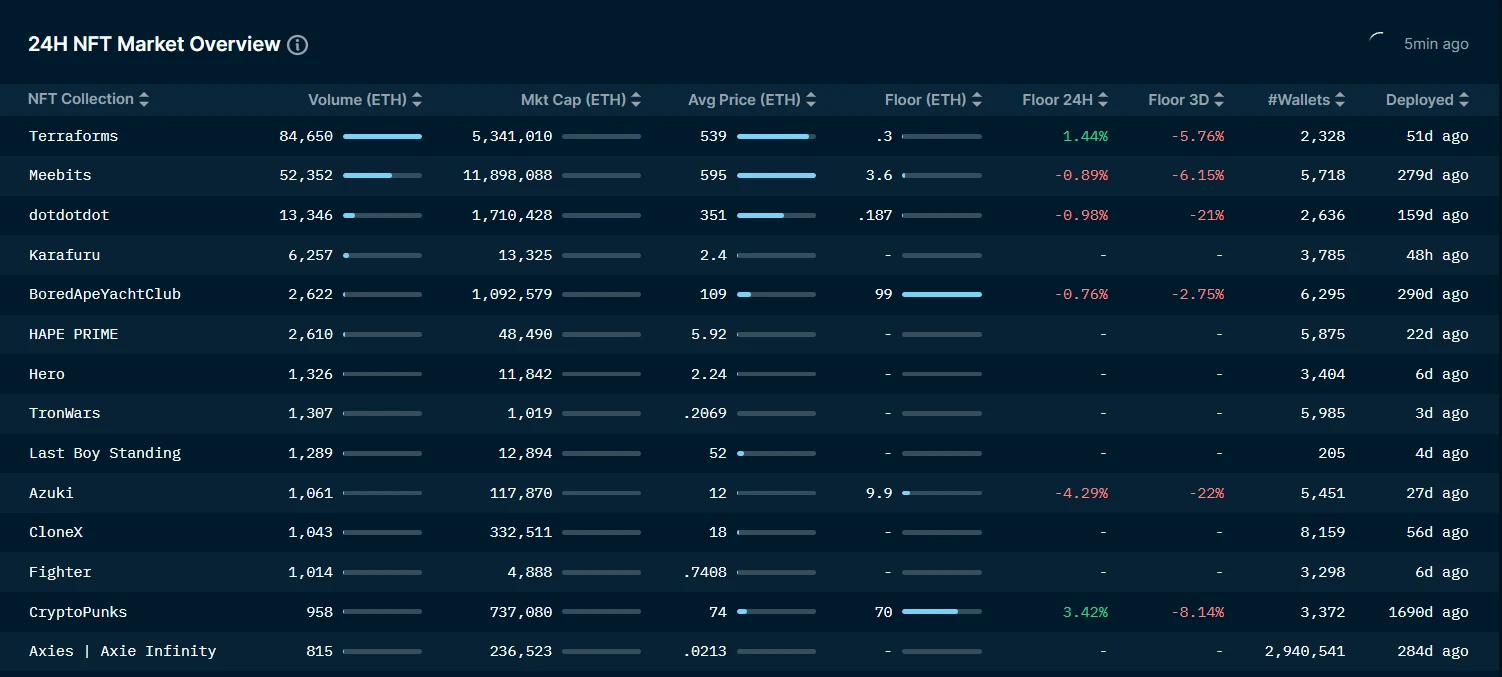Image resolution: width=1502 pixels, height=677 pixels.
Task: Sort table by #Wallets arrows
Action: (1340, 100)
